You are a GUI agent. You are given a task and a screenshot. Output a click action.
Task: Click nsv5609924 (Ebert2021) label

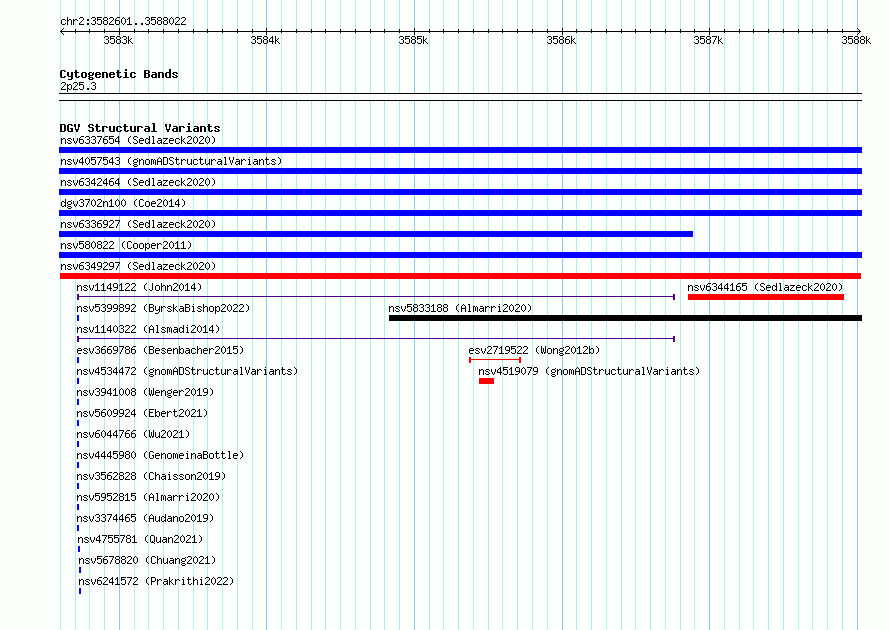pos(142,413)
